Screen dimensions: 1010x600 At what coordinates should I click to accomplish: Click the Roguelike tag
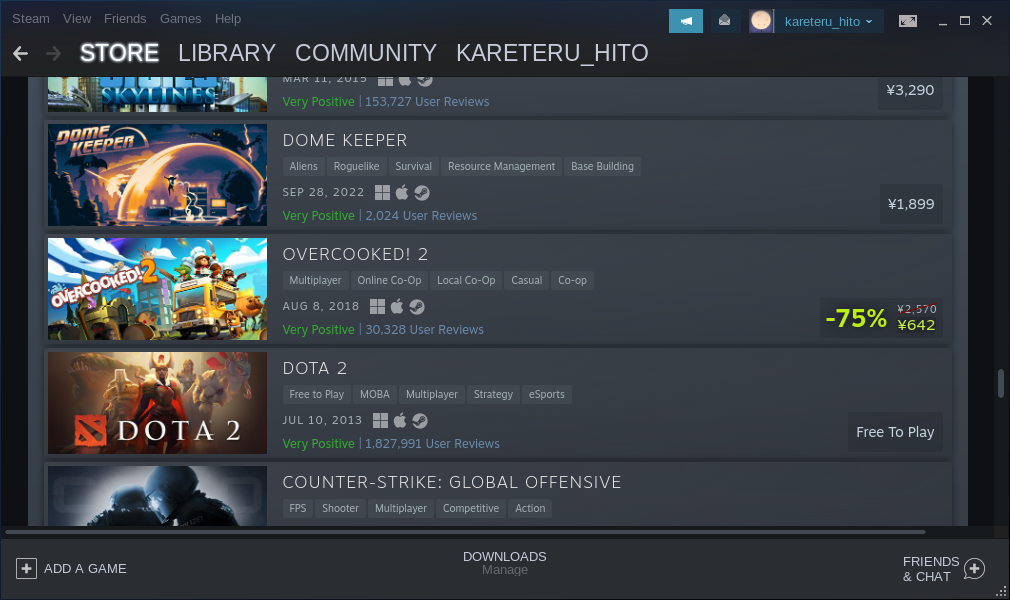pyautogui.click(x=356, y=166)
